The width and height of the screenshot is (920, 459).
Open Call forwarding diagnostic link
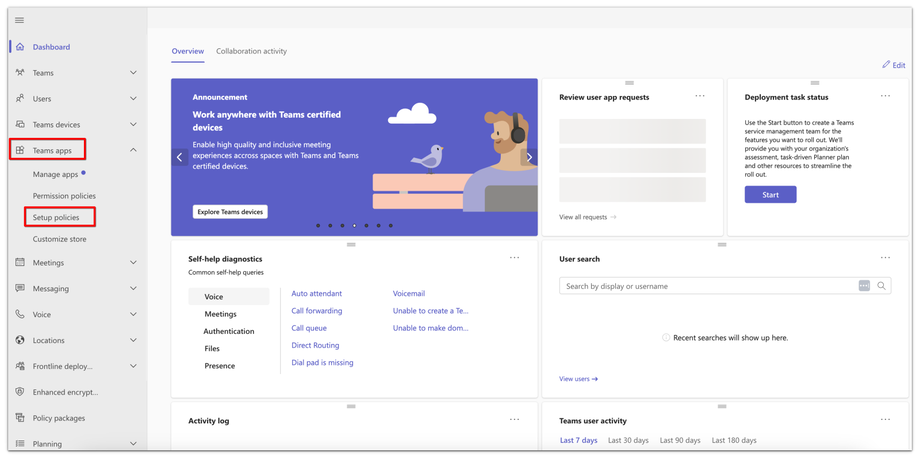click(x=317, y=310)
